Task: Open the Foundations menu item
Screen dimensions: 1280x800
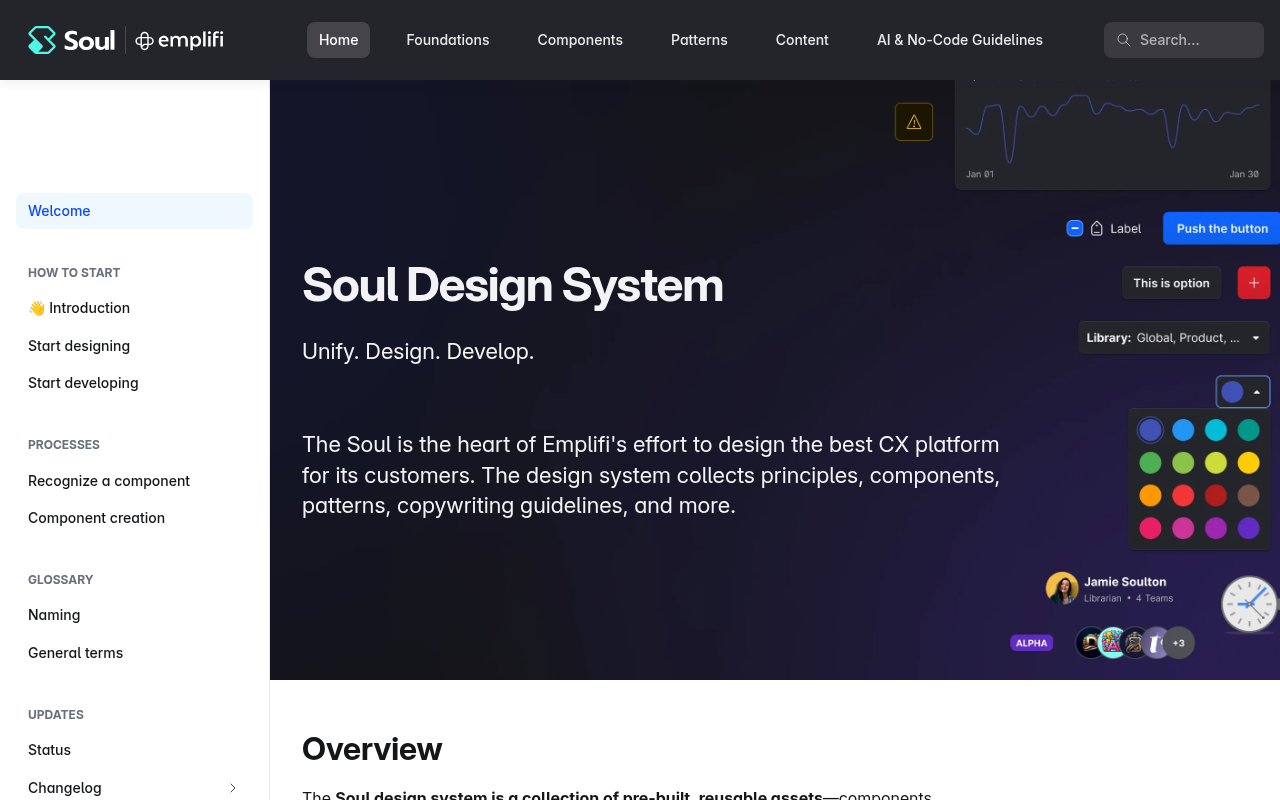Action: point(448,40)
